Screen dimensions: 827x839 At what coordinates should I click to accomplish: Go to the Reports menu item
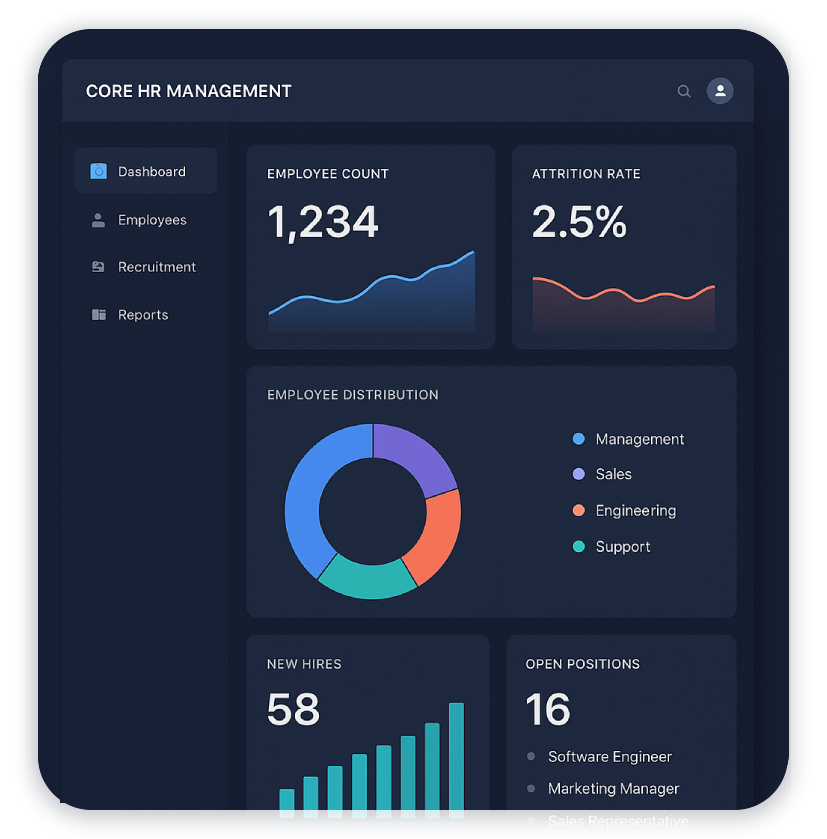tap(143, 315)
